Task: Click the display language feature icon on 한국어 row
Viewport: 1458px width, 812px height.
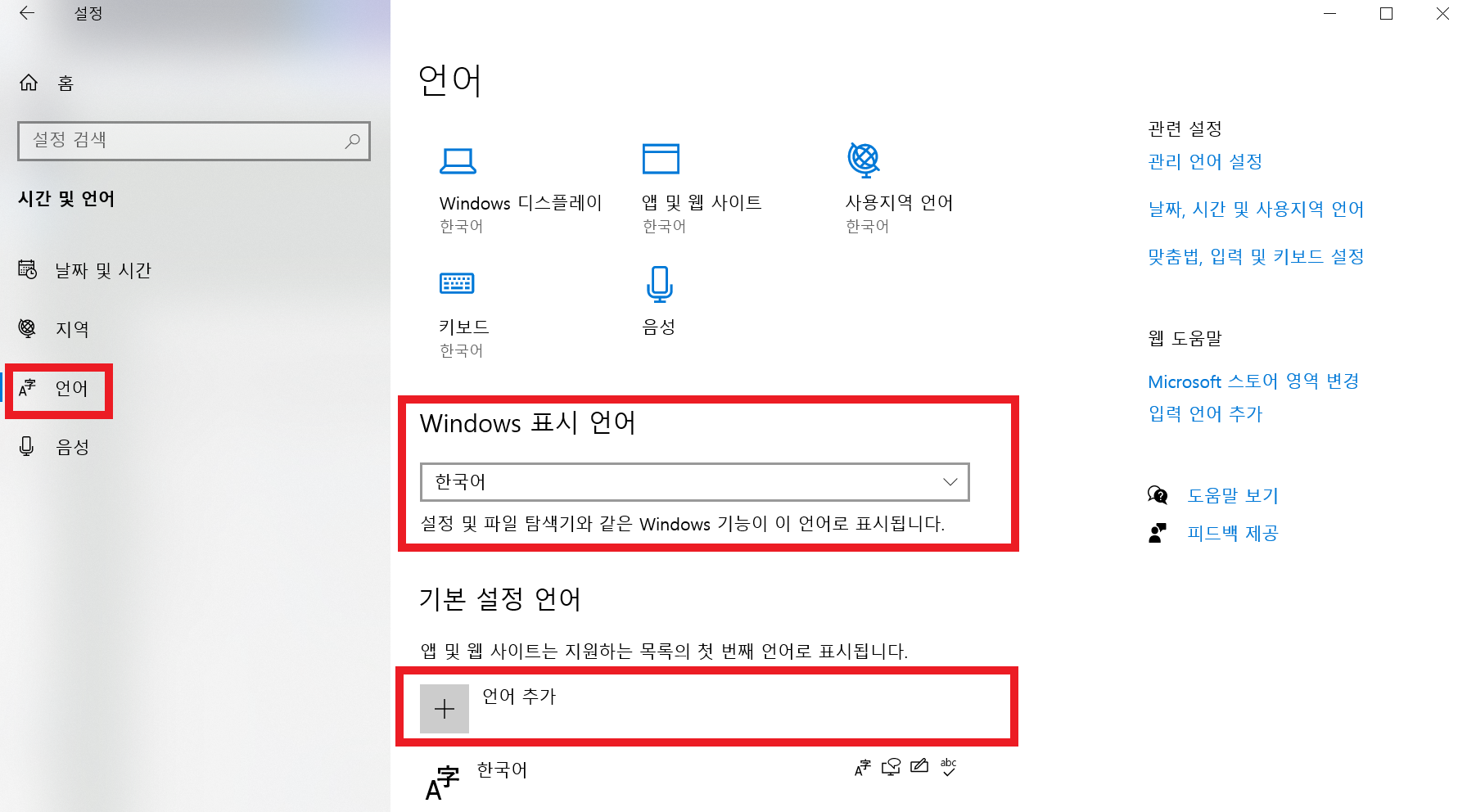Action: [863, 767]
